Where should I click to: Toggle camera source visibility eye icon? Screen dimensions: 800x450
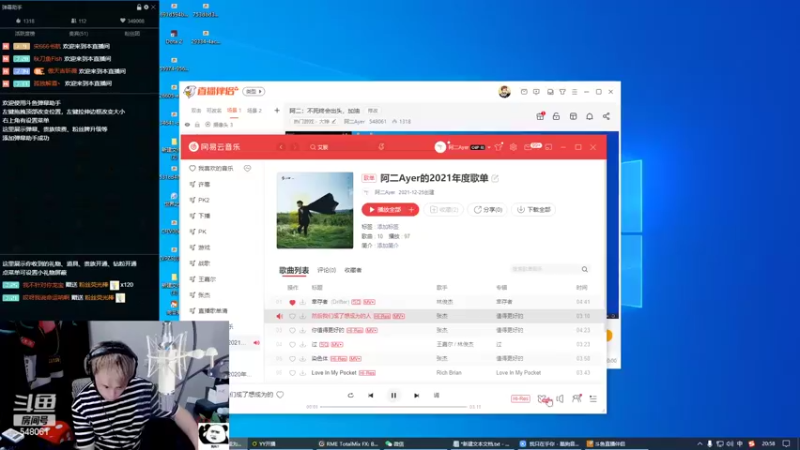coord(187,124)
